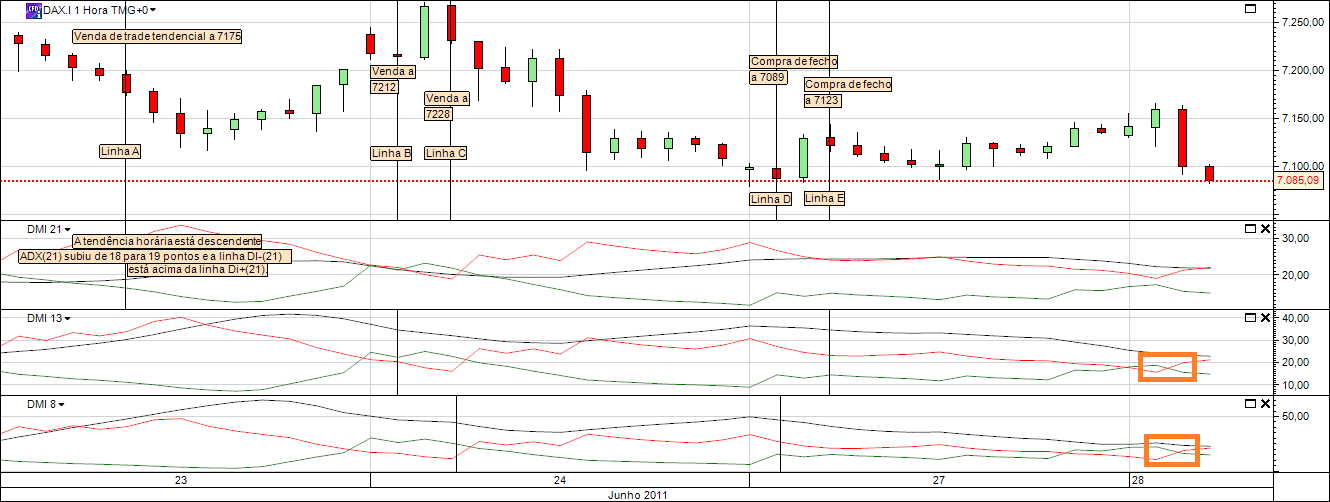Click the 40,00 value on DMI 13 axis
Viewport: 1330px width, 502px height.
1296,318
